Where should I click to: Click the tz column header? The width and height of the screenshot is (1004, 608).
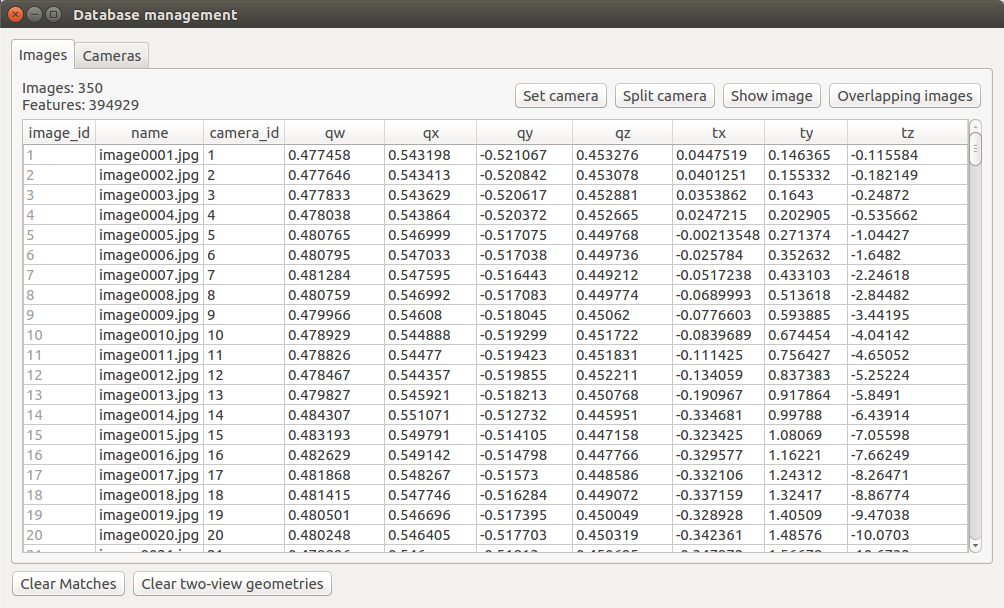coord(907,132)
